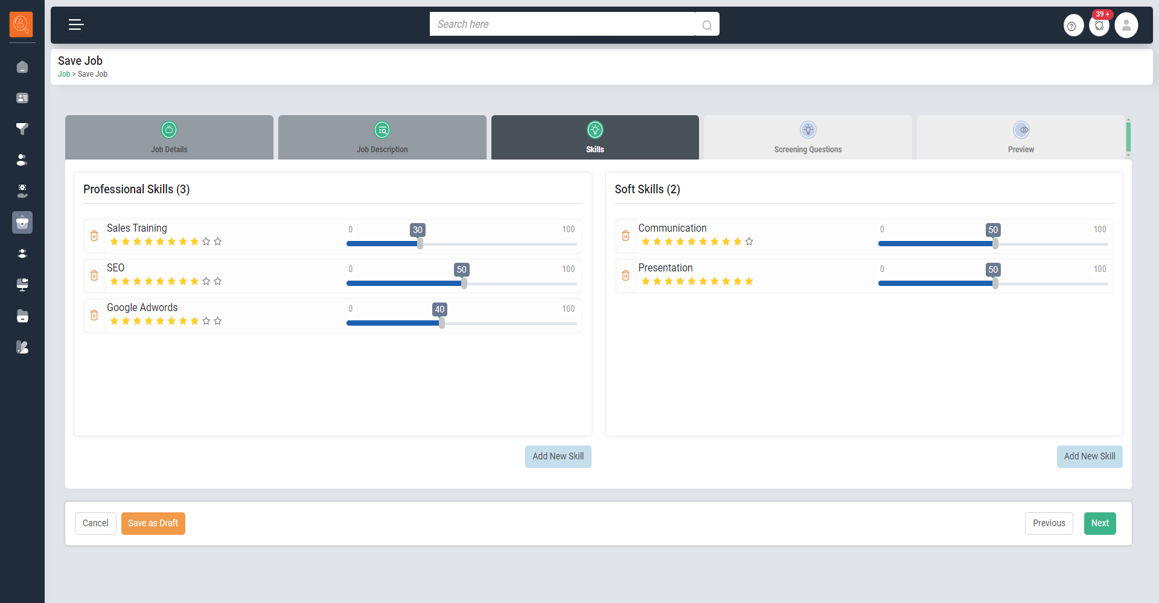The height and width of the screenshot is (603, 1159).
Task: Go to the Screening Questions tab
Action: [807, 138]
